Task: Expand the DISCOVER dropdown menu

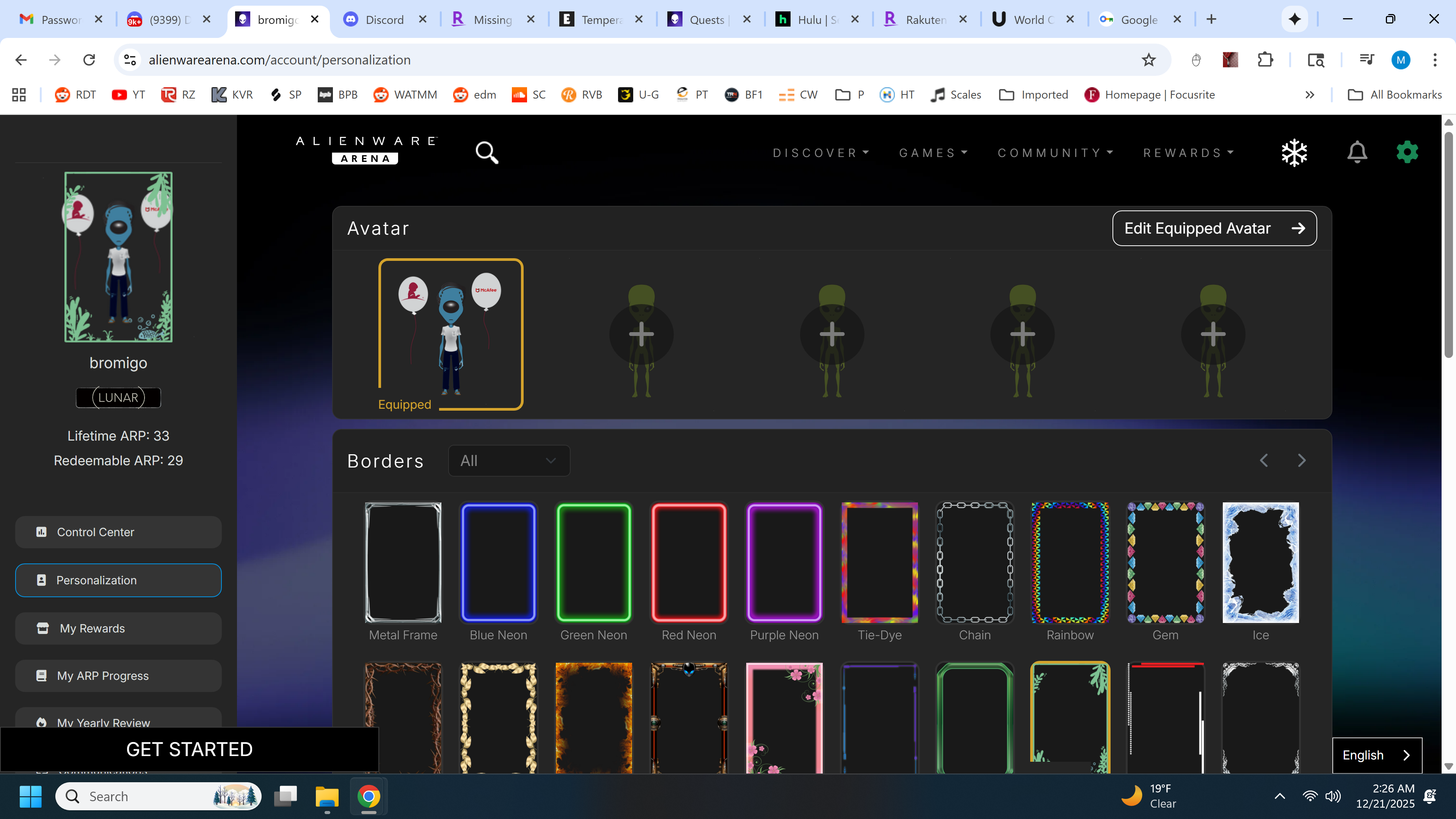Action: pyautogui.click(x=821, y=153)
